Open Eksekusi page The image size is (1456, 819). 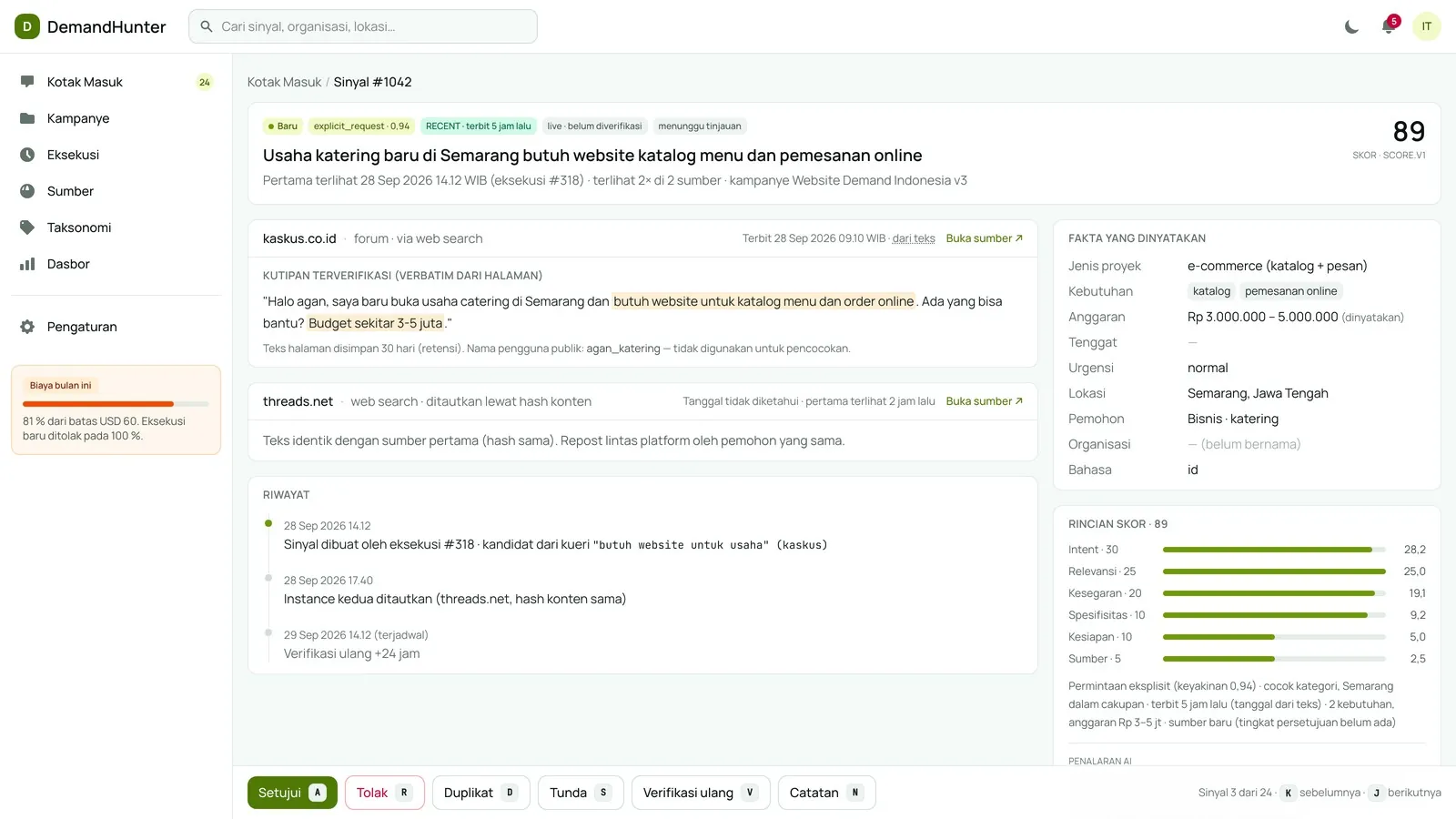coord(116,155)
